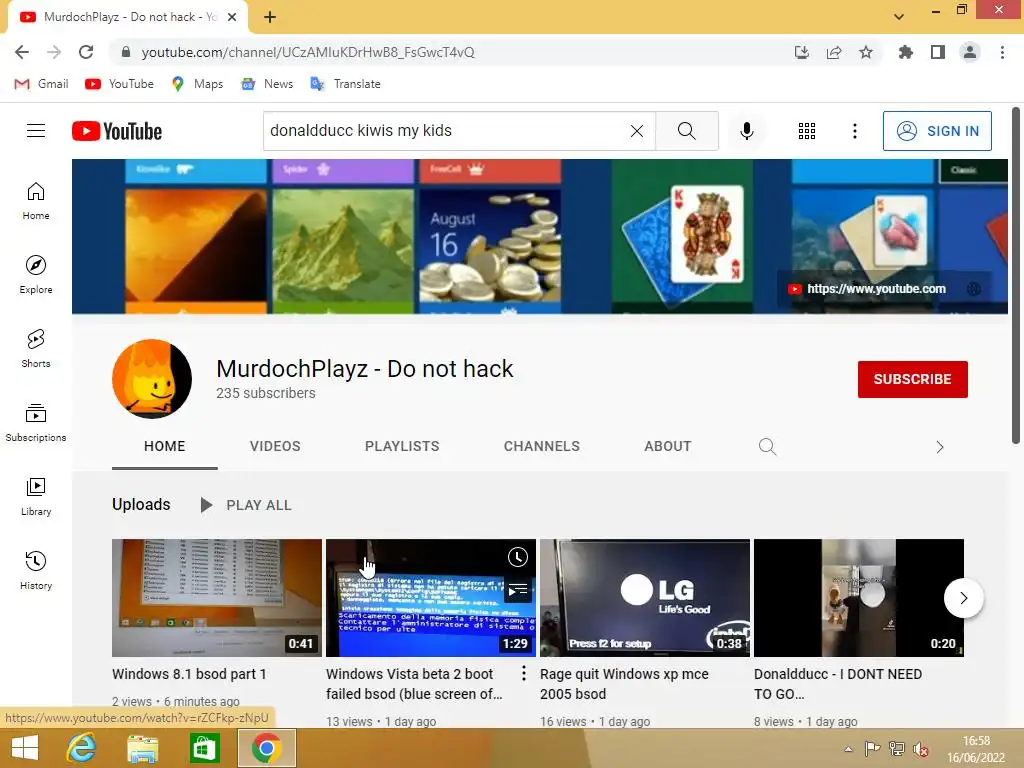Click the address bar URL
1024x768 pixels.
point(308,52)
